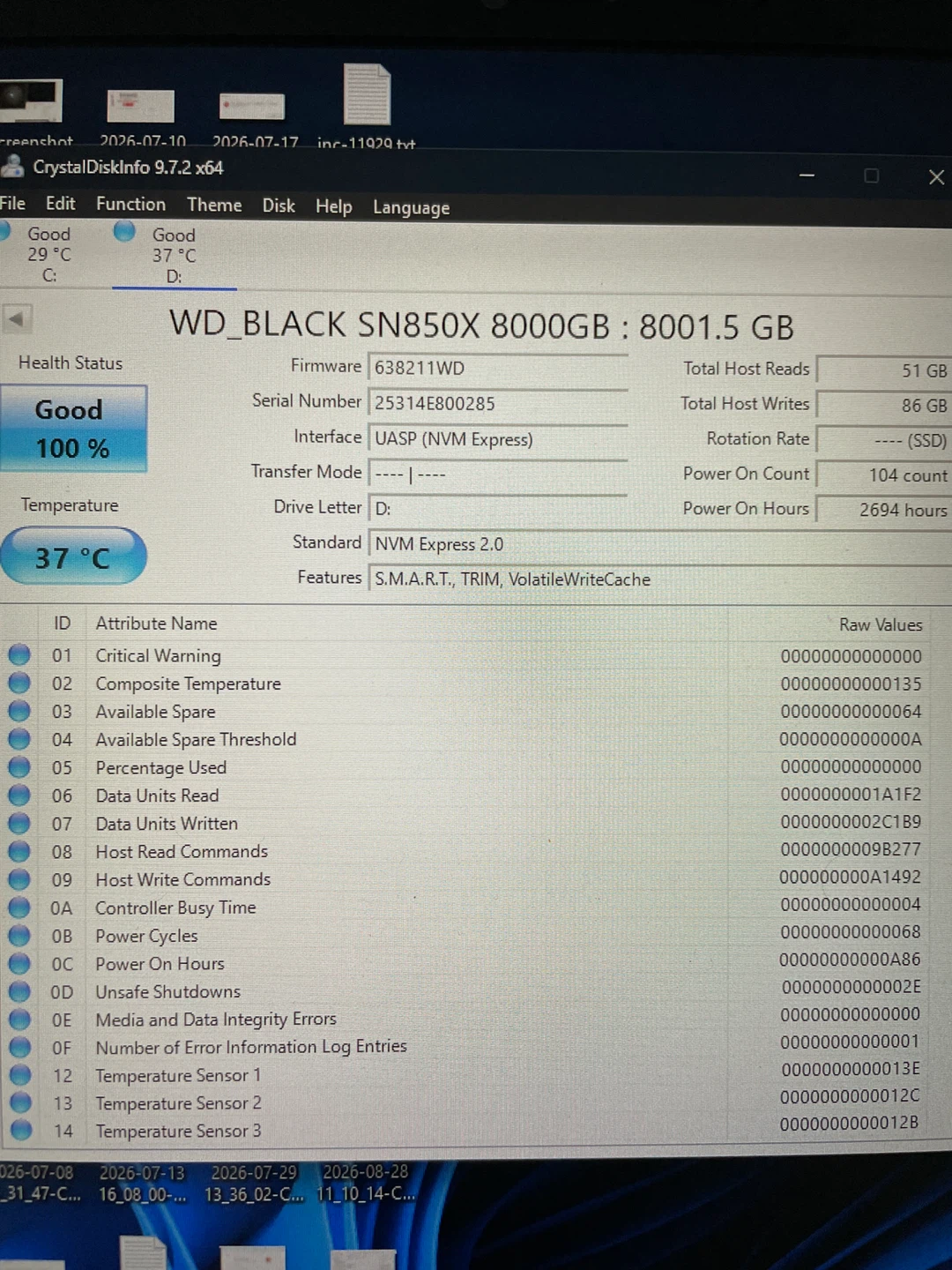This screenshot has width=952, height=1270.
Task: Click the status icon for Temperature Sensor 3
Action: (21, 1130)
